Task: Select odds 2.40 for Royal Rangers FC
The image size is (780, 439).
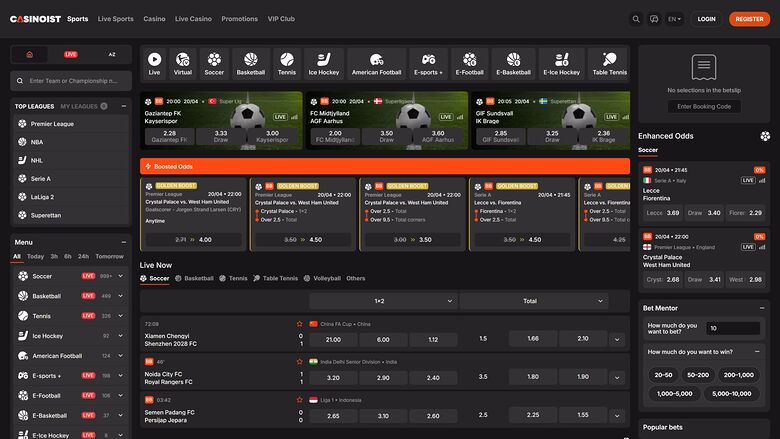Action: pyautogui.click(x=433, y=378)
